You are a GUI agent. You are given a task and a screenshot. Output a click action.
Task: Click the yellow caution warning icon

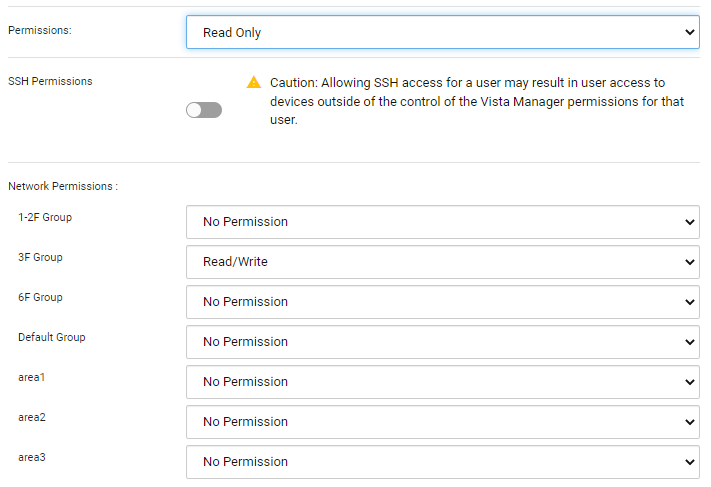(x=254, y=82)
